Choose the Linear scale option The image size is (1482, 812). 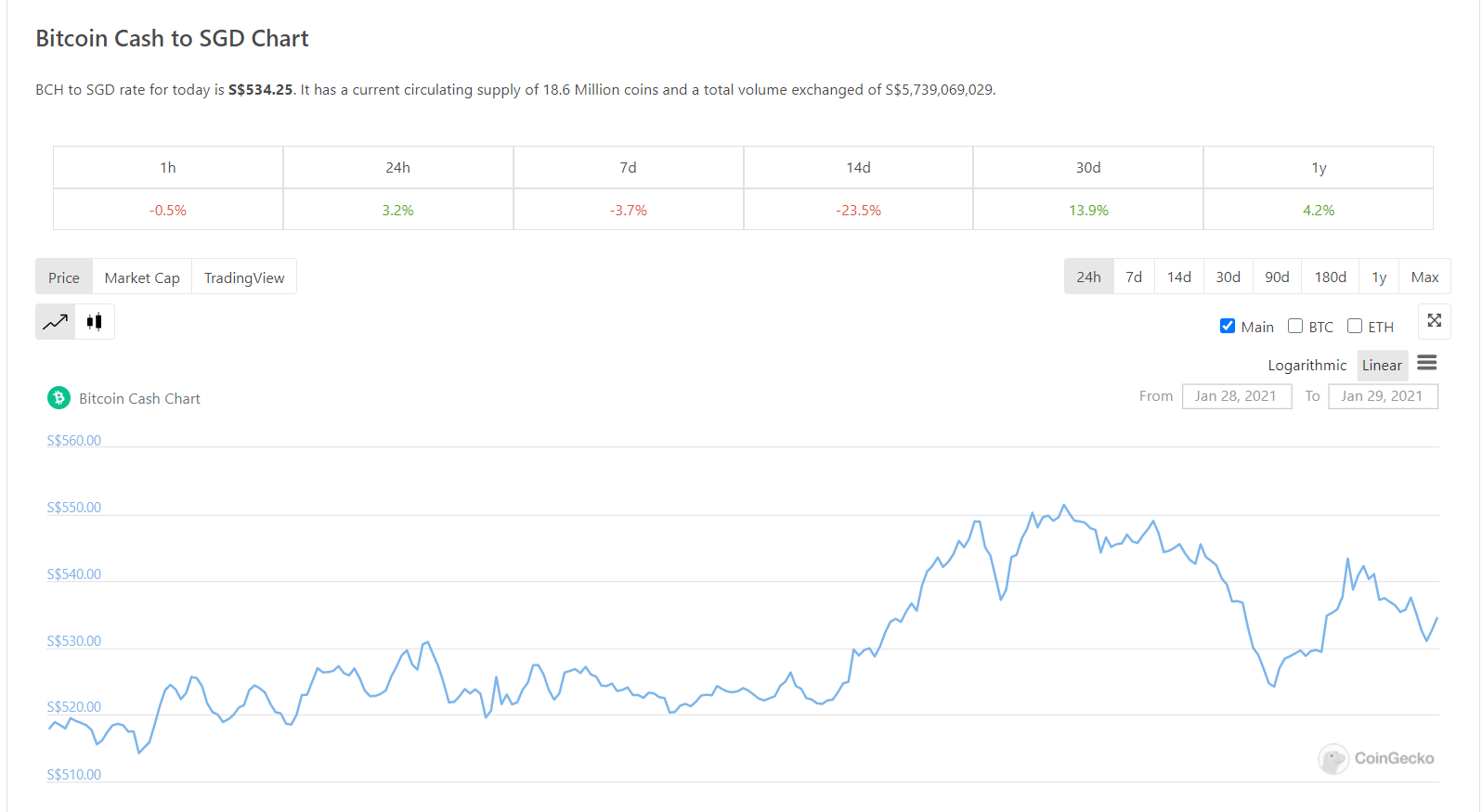coord(1382,366)
